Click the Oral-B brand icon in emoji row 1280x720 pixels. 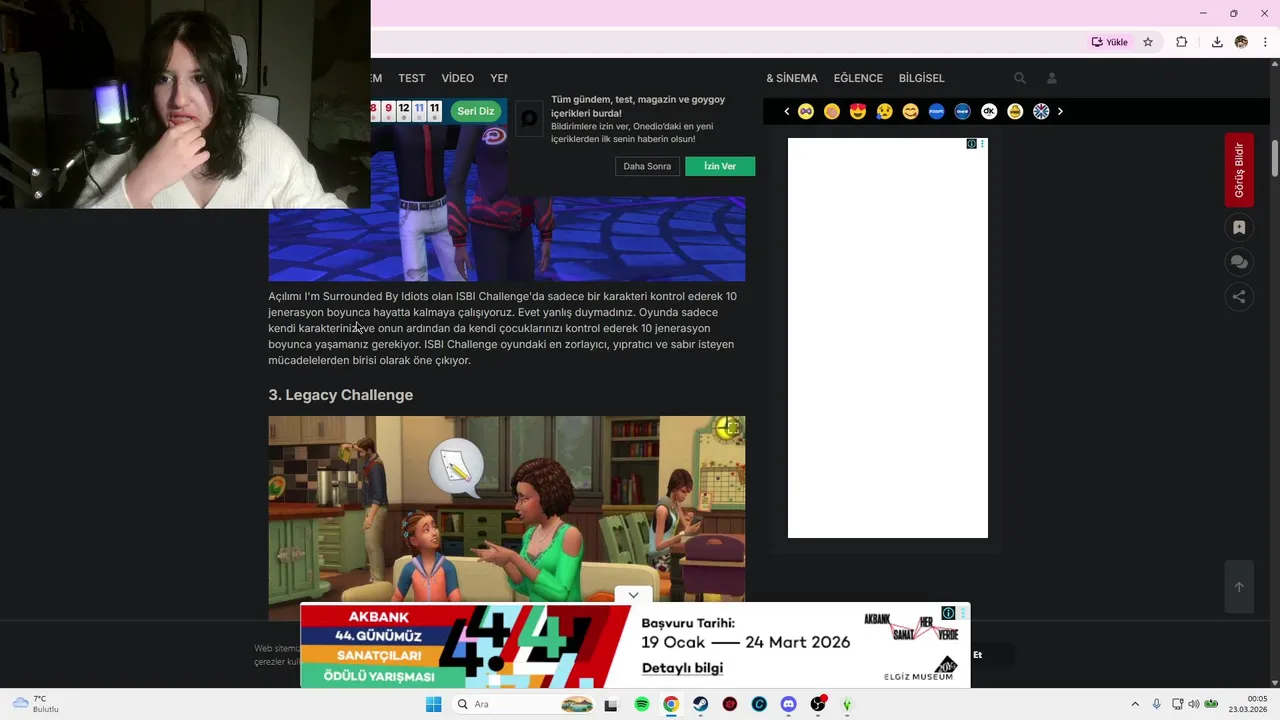click(x=963, y=111)
